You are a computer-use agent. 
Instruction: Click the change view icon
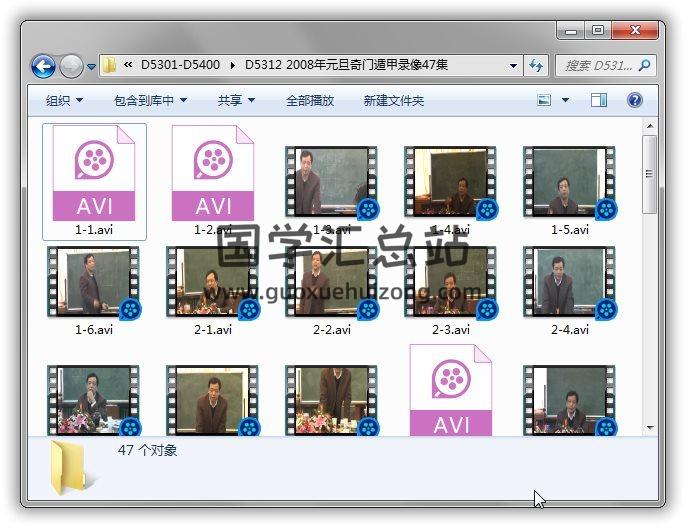click(x=545, y=100)
